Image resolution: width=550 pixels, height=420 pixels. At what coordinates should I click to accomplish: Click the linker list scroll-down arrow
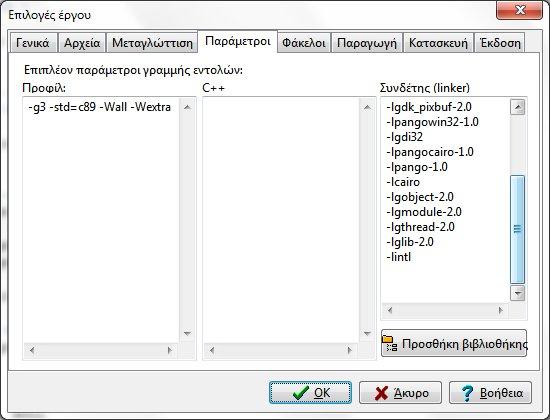pyautogui.click(x=518, y=293)
